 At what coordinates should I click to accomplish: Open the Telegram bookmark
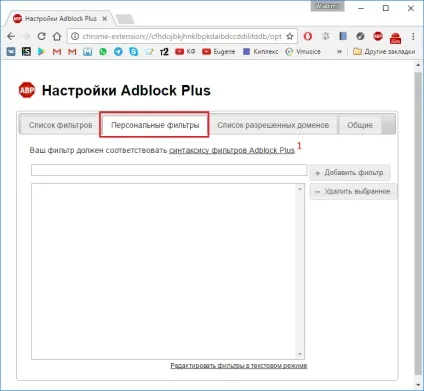[x=118, y=52]
